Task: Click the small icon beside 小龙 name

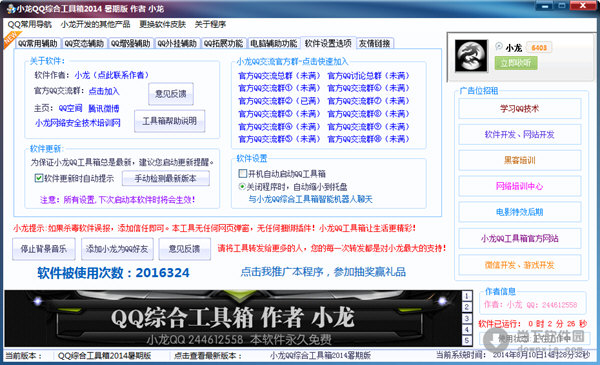Action: (499, 46)
